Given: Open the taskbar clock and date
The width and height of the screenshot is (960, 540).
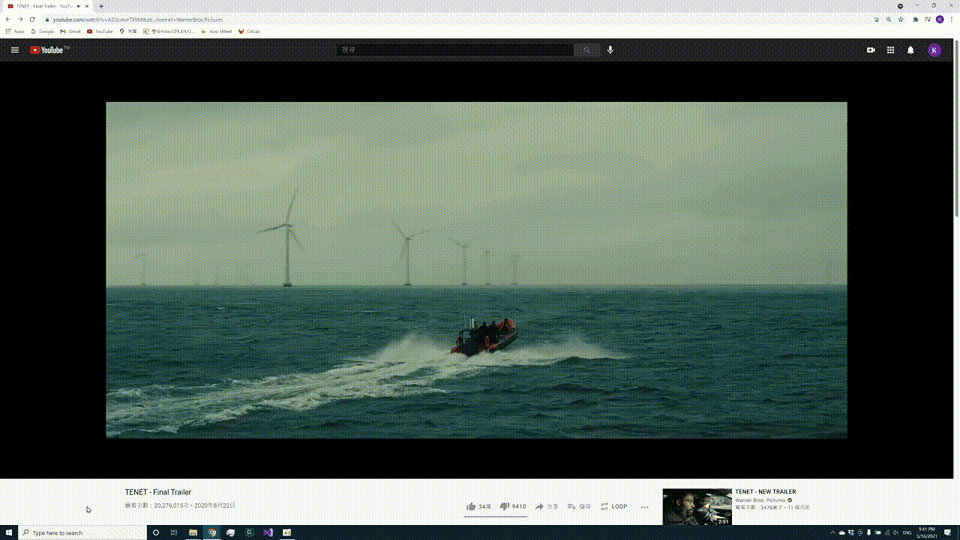Looking at the screenshot, I should pos(926,533).
